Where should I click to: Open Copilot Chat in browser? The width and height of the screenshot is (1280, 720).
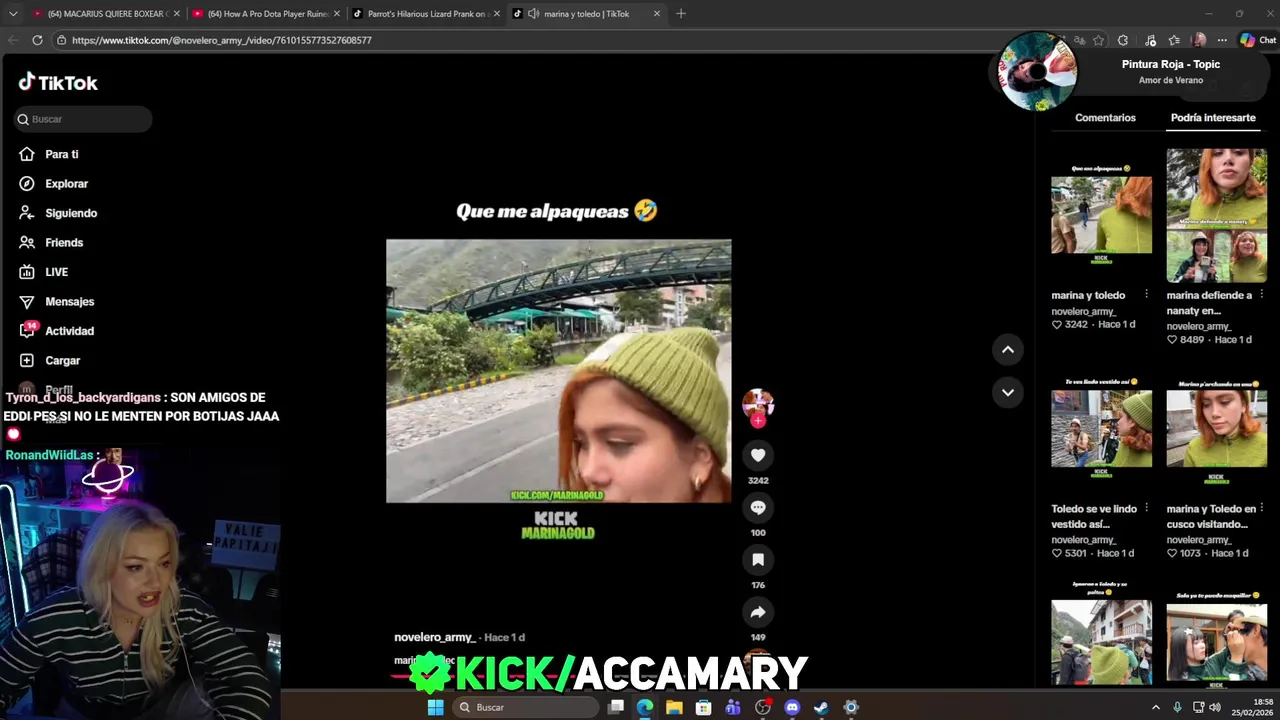(1258, 40)
